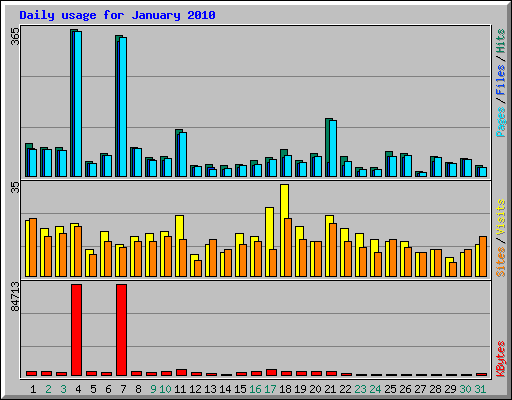Click the cyan pages bar for day 21

333,149
